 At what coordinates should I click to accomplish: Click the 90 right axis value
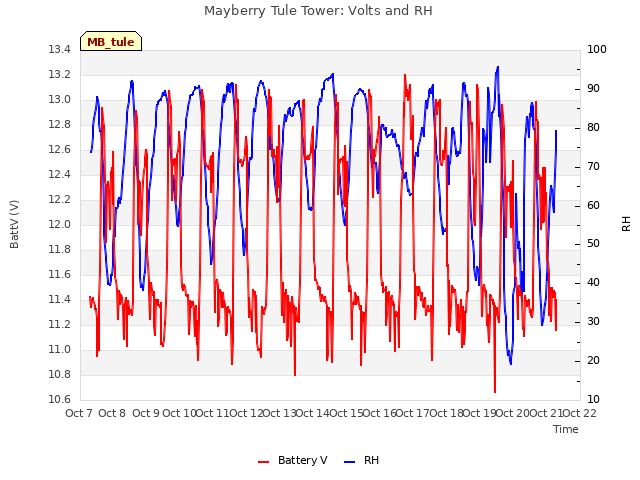(593, 89)
